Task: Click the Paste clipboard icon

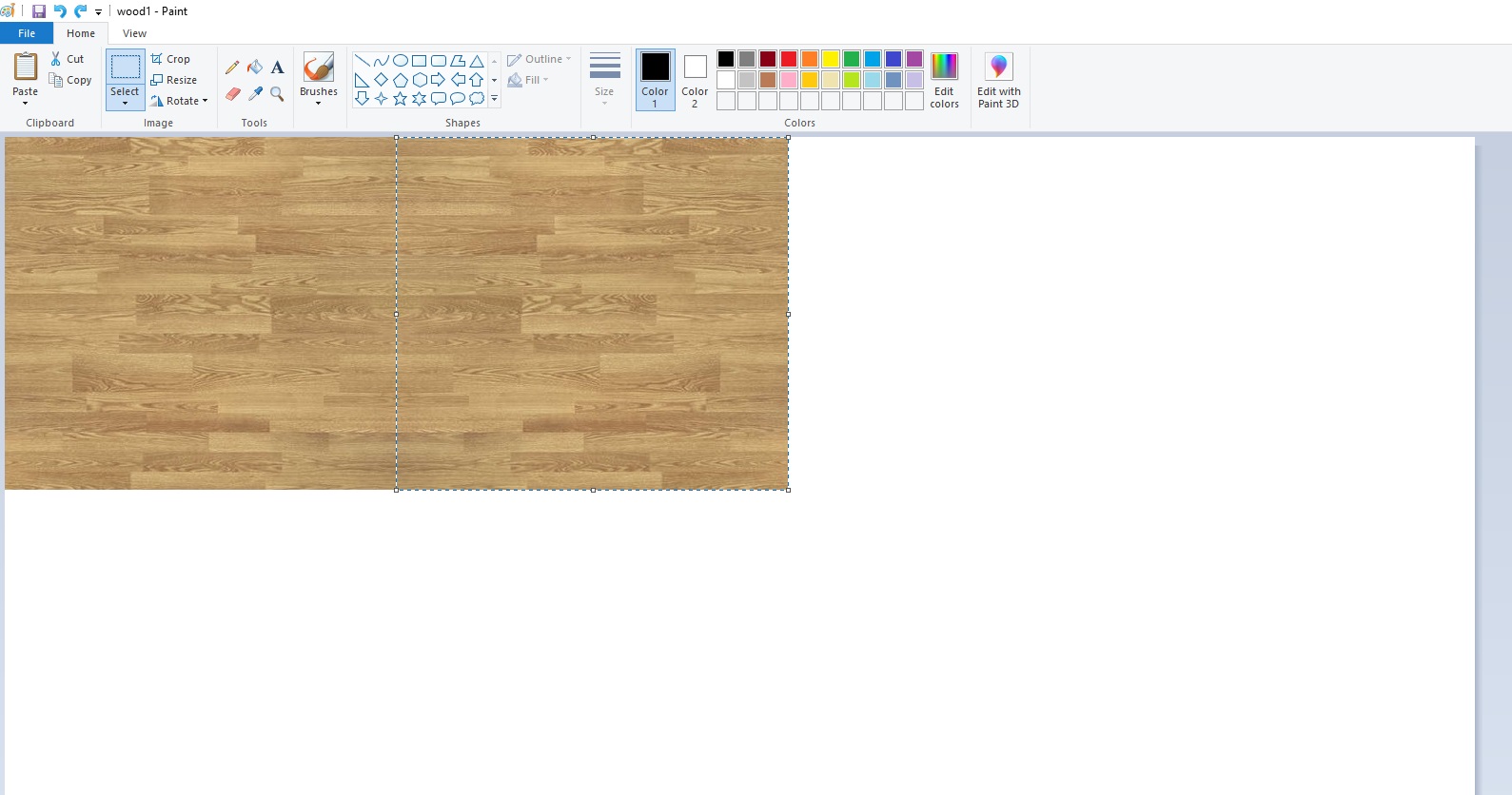Action: (26, 67)
